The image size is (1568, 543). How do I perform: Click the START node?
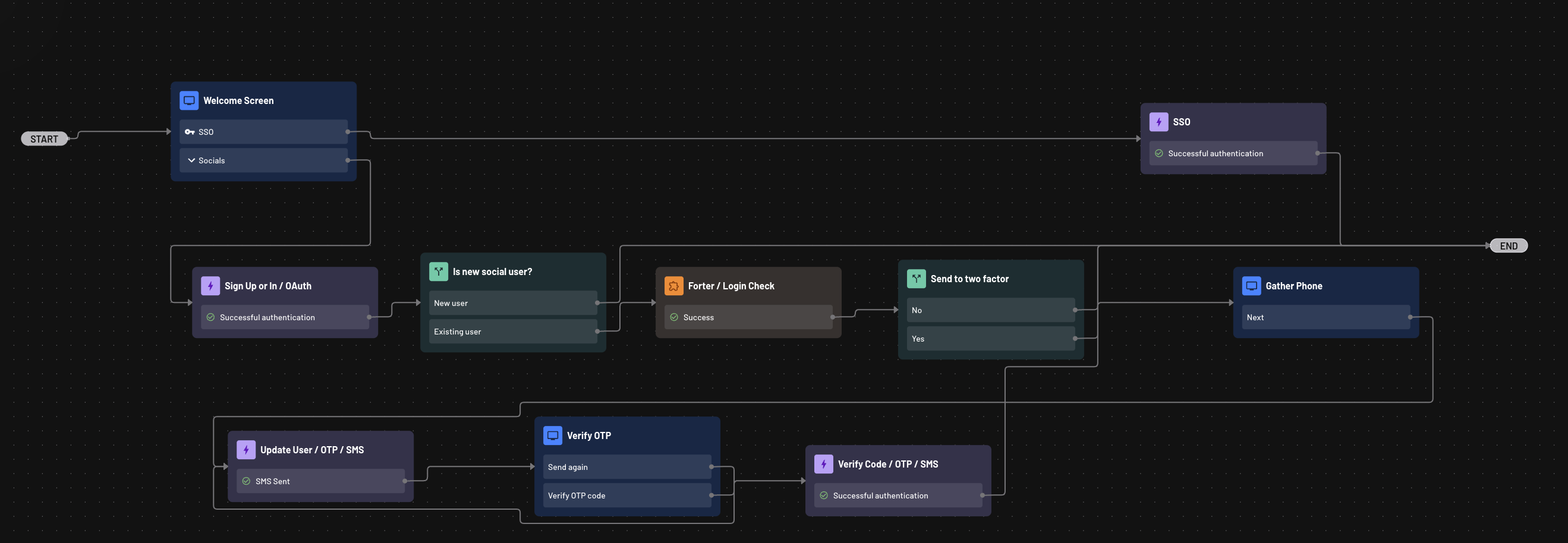[x=44, y=138]
